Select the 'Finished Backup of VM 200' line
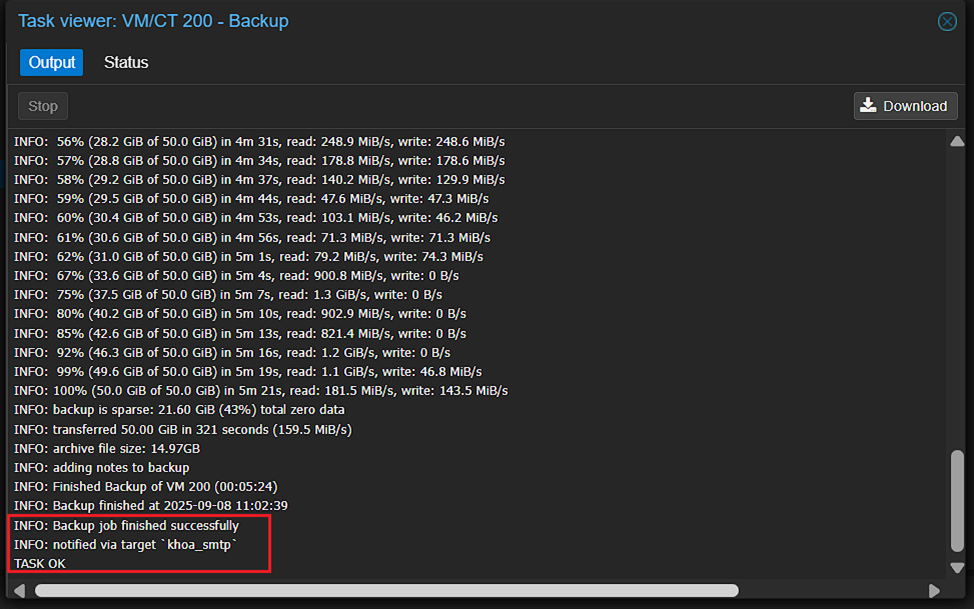Screen dimensions: 974x609 (x=145, y=487)
